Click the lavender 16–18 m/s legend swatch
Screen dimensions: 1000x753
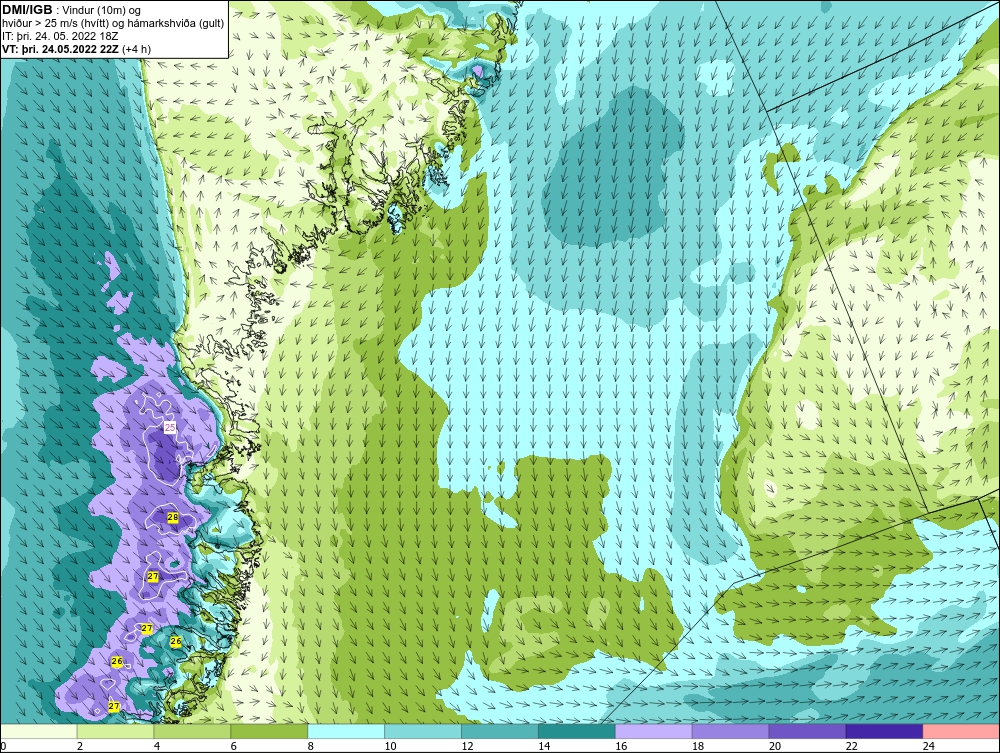pos(654,731)
